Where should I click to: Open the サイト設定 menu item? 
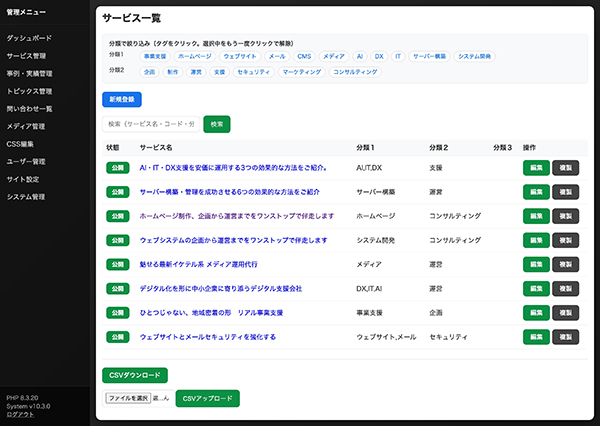(x=23, y=179)
